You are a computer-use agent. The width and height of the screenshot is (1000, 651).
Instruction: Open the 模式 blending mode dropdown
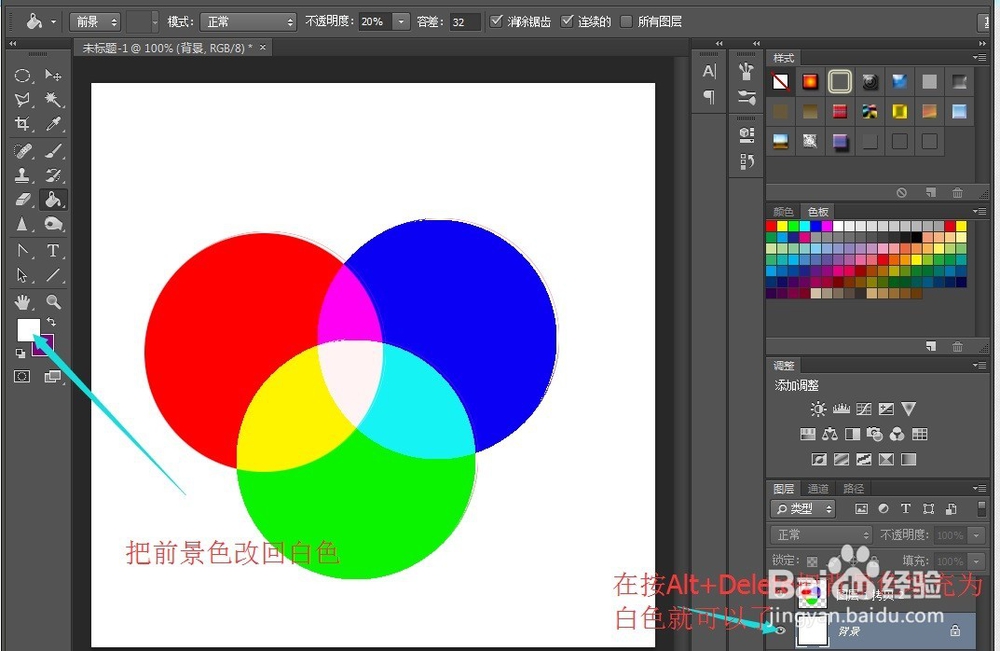click(247, 19)
